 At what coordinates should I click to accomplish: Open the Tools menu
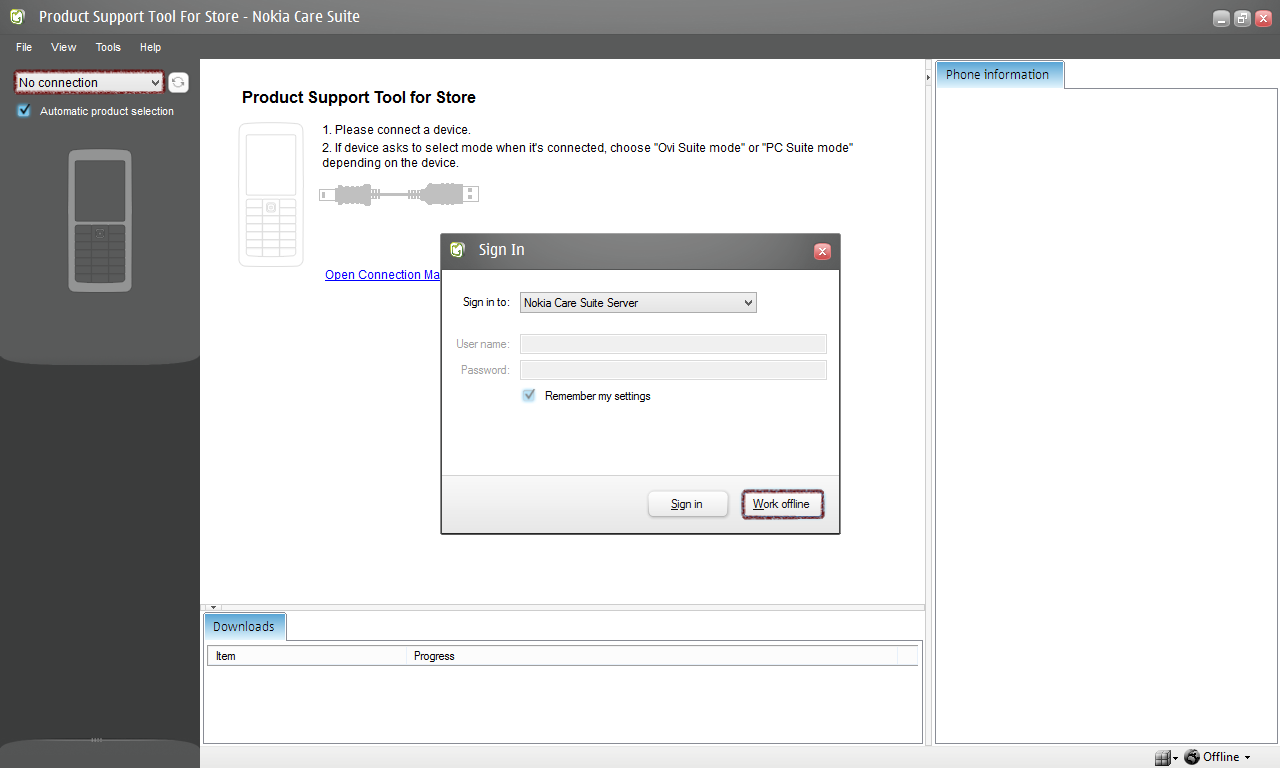[x=108, y=47]
